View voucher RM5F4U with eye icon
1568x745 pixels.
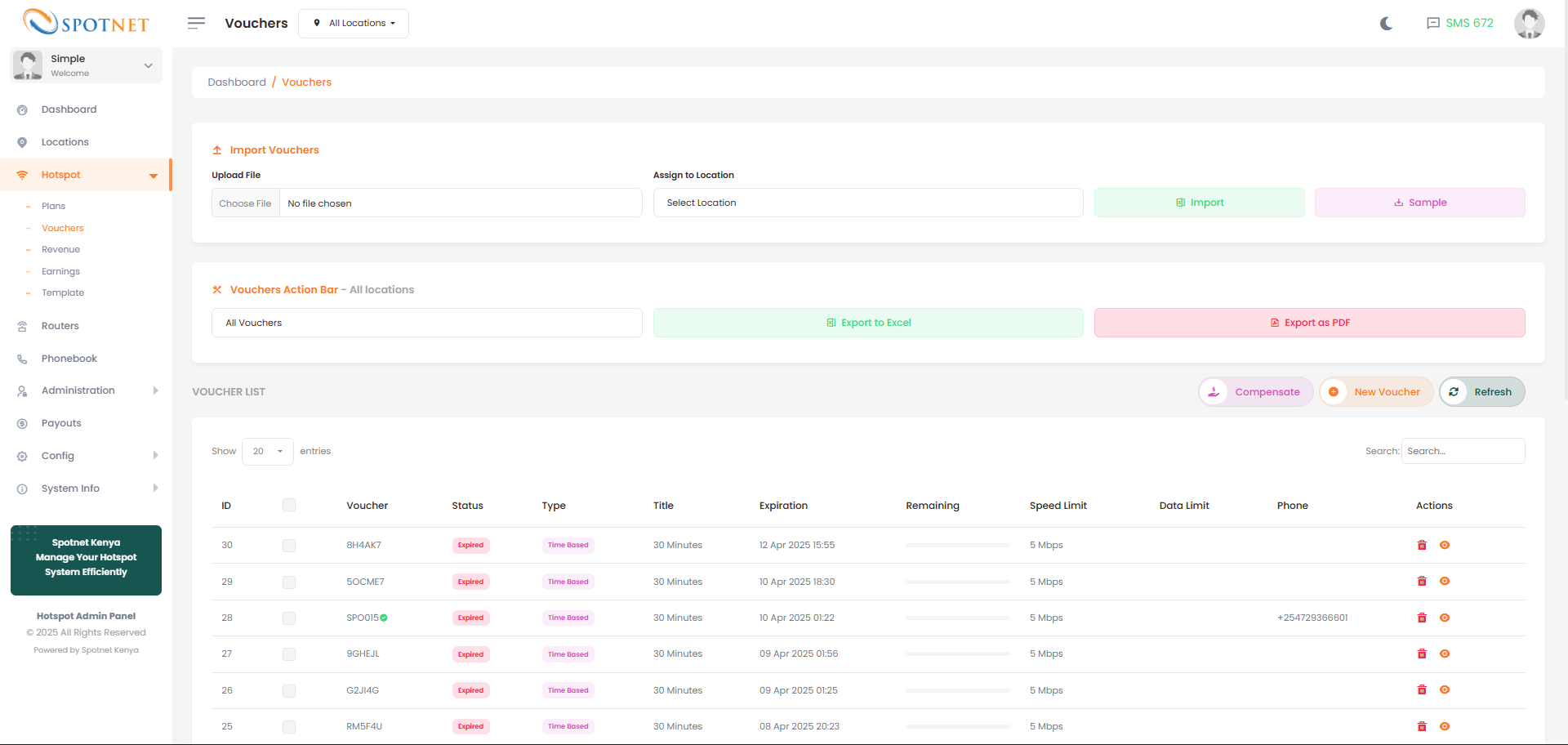[1445, 726]
